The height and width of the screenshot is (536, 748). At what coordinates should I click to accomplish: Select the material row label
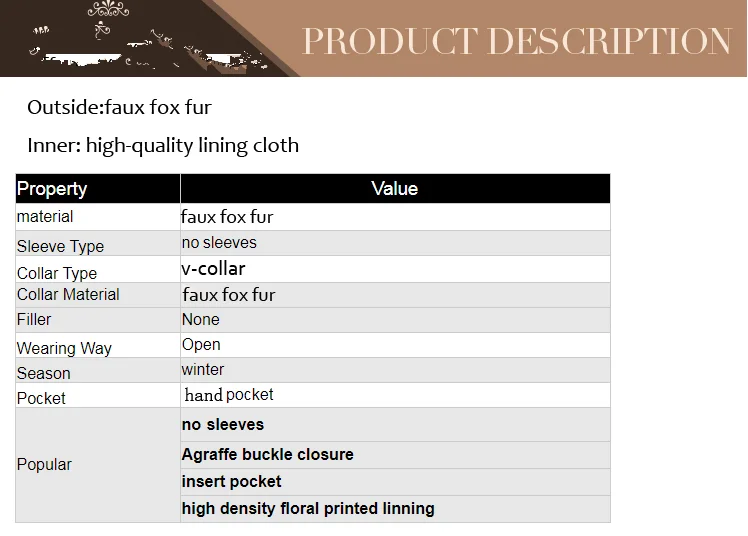[45, 216]
